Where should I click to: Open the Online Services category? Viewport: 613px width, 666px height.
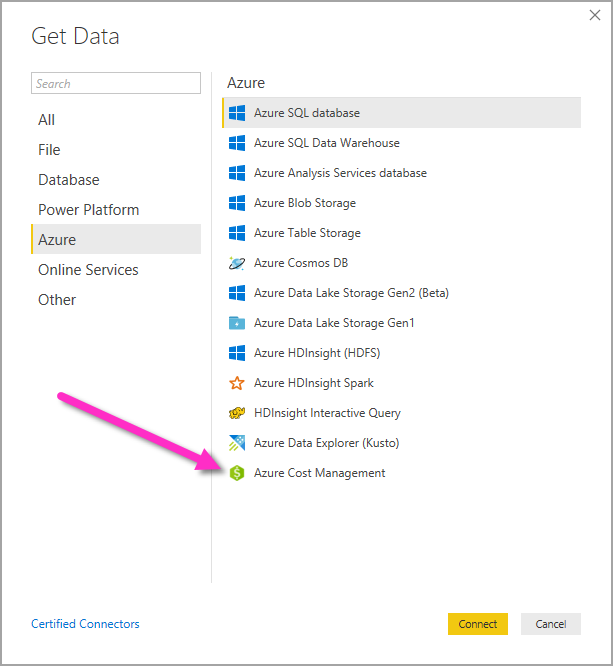pyautogui.click(x=116, y=270)
